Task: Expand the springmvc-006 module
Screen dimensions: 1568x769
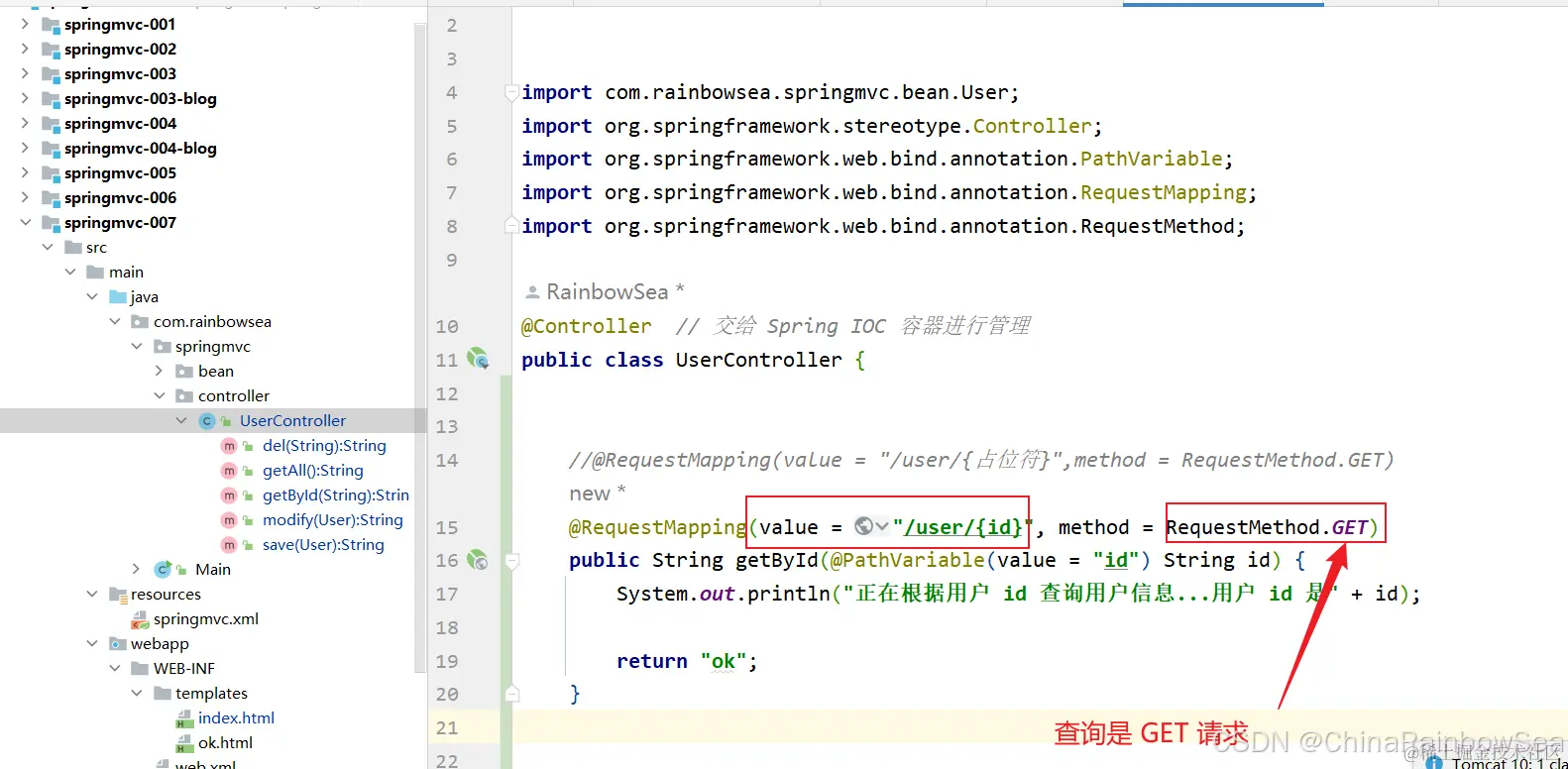Action: coord(25,197)
